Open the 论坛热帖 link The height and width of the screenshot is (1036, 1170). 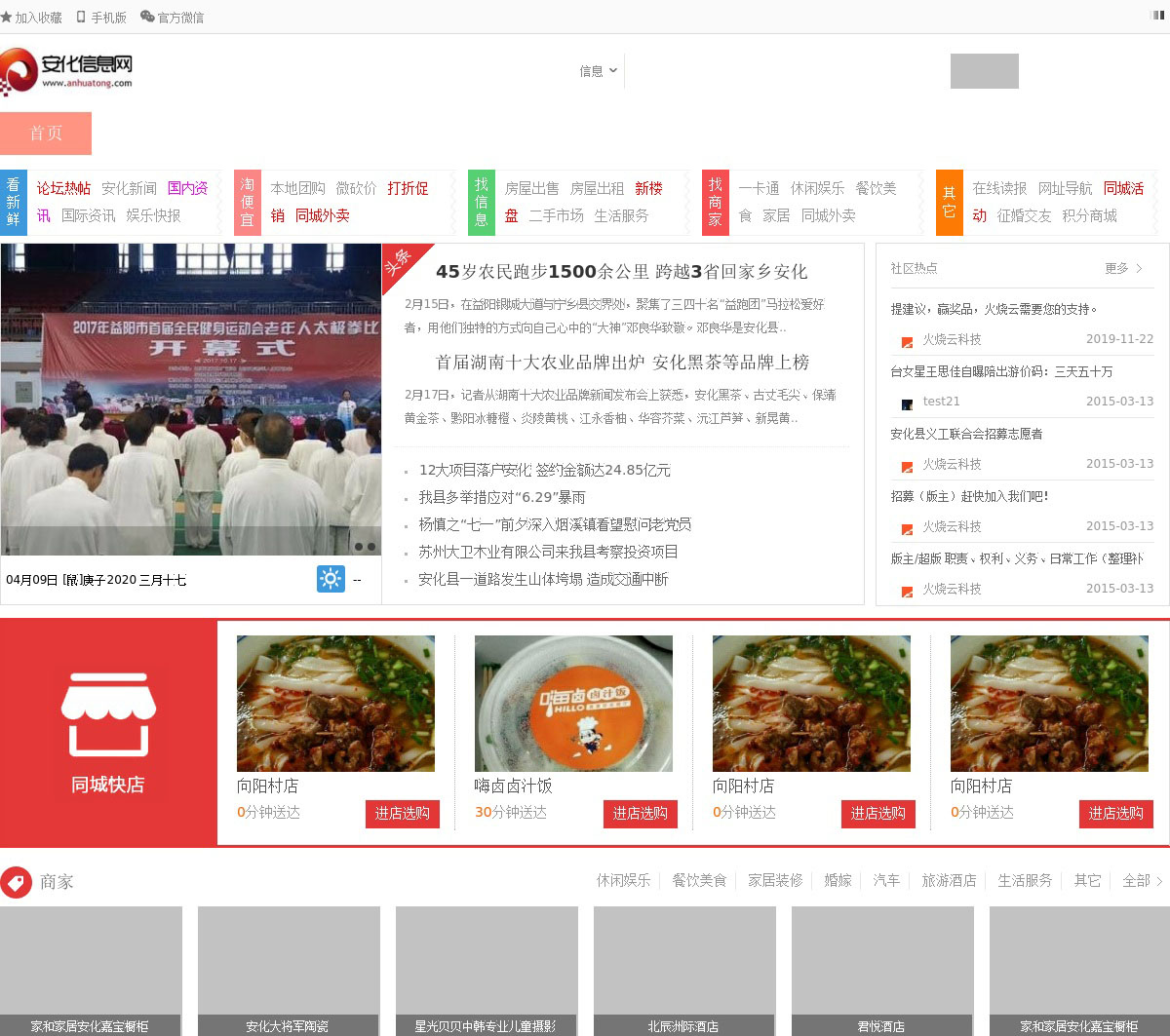pos(63,188)
